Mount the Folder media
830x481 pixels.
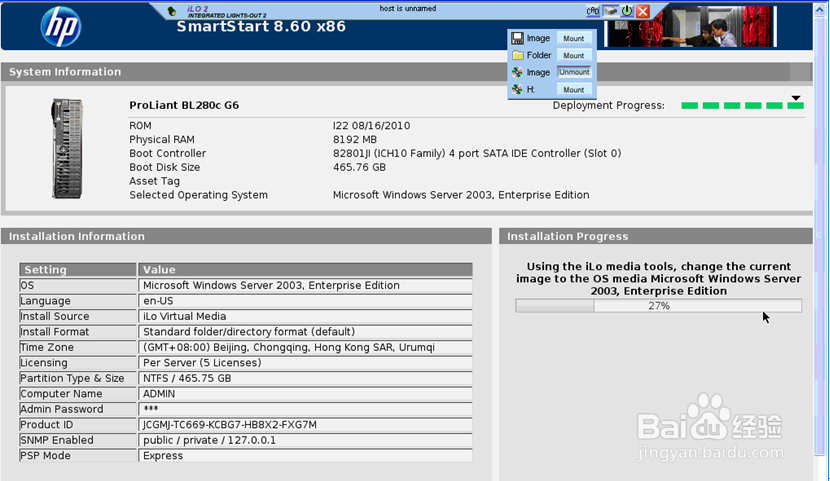click(574, 55)
